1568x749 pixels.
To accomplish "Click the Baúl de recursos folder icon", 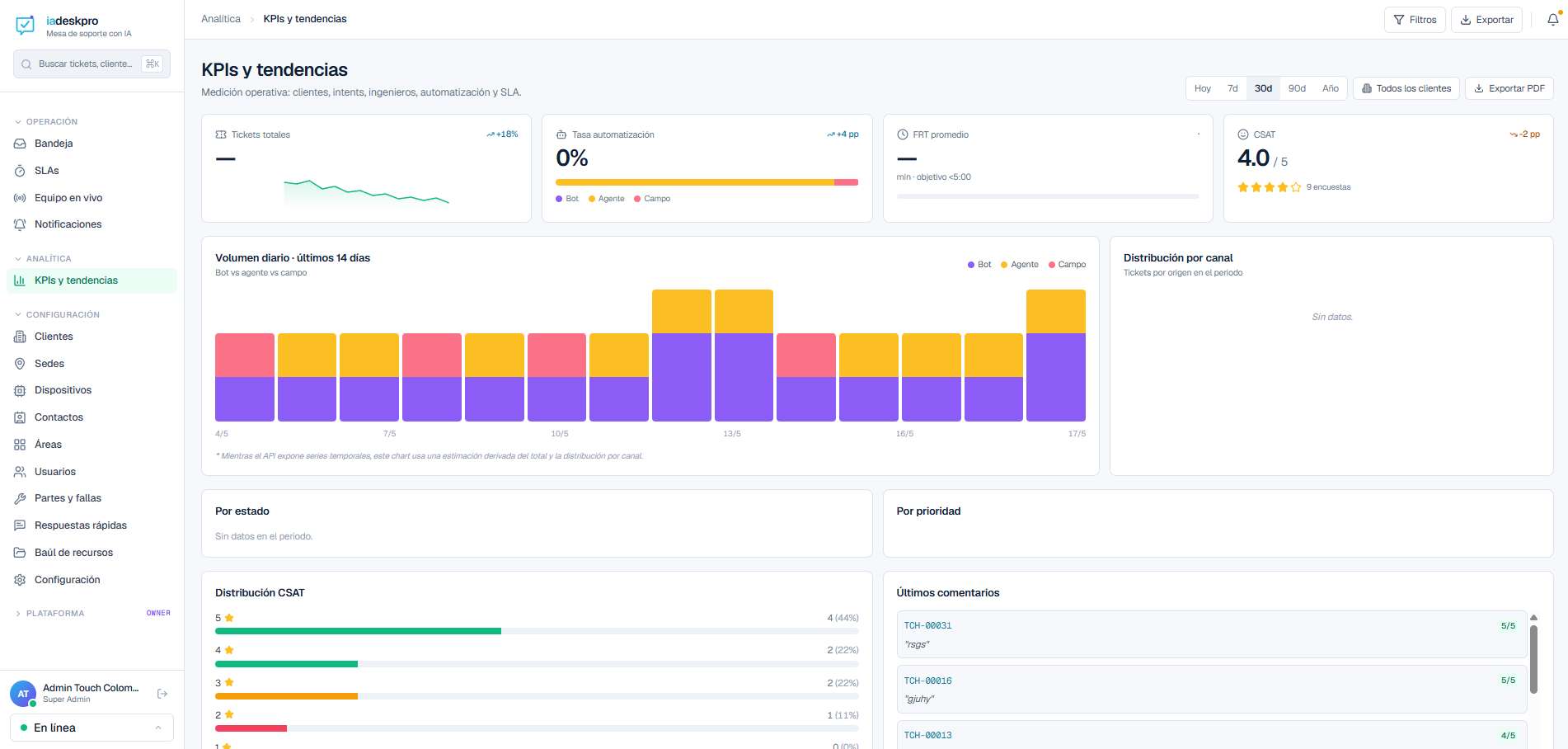I will 20,553.
